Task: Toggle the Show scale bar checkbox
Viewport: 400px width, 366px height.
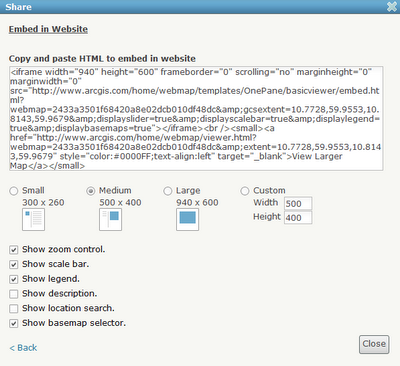Action: [14, 264]
